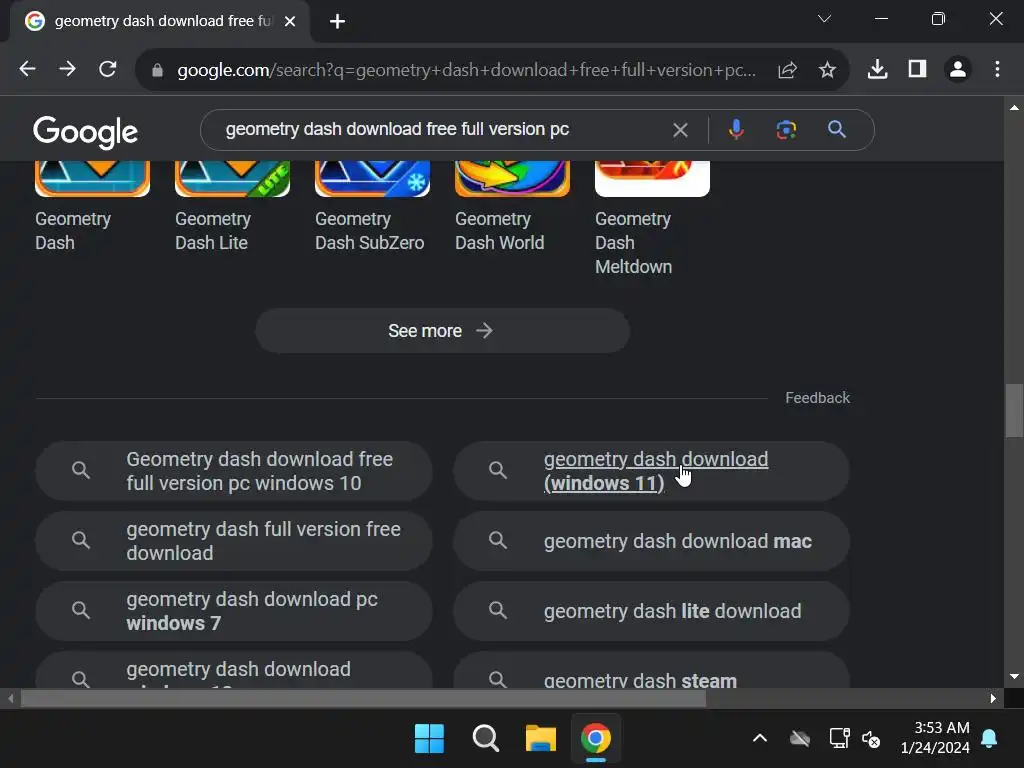Image resolution: width=1024 pixels, height=768 pixels.
Task: Search geometry dash download (windows 11)
Action: coord(651,471)
